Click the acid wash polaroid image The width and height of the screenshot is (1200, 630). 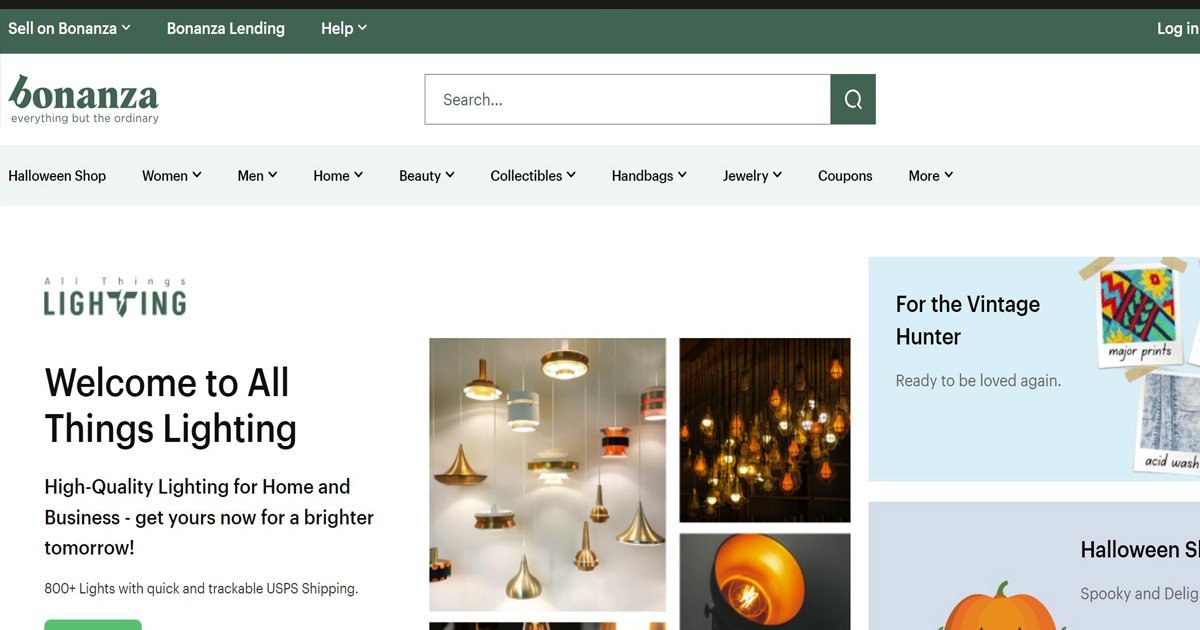(1168, 423)
